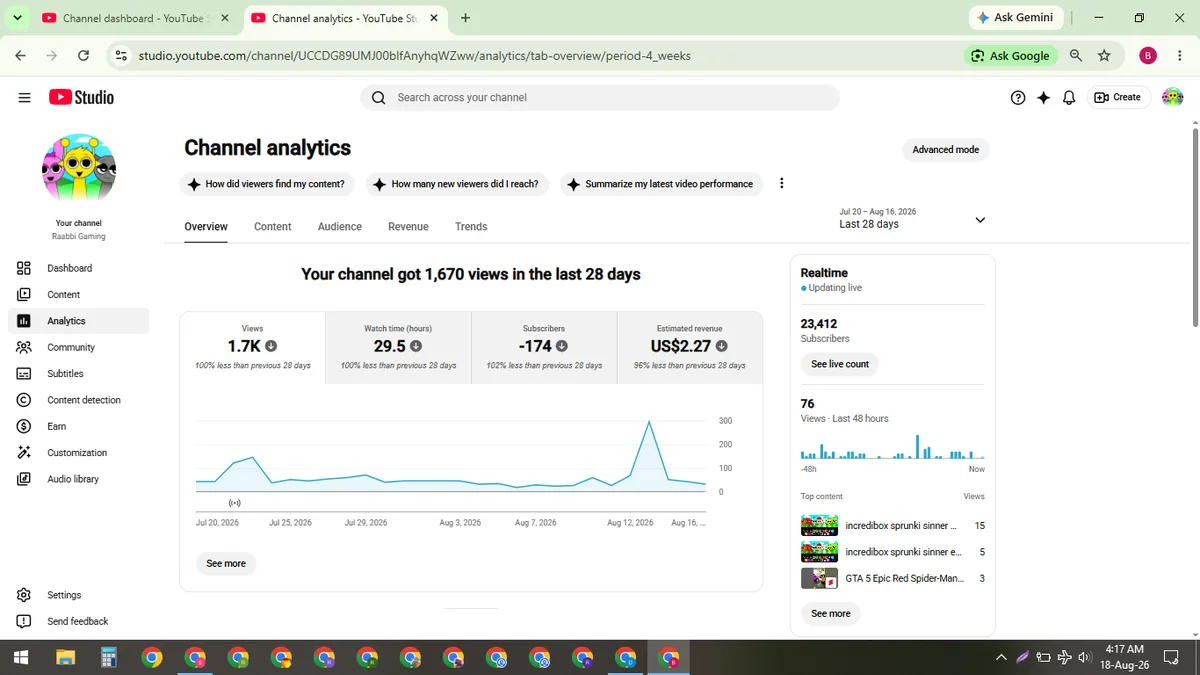Select the Estimated revenue metric card
The image size is (1200, 675).
tap(690, 347)
